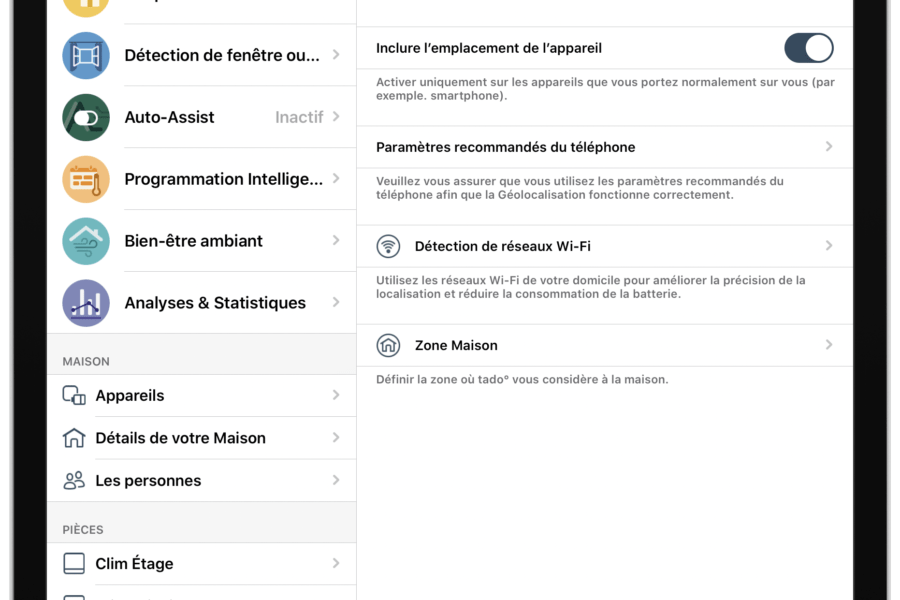Tap the chevron on Détails de votre Maison
Screen dimensions: 900x600
pyautogui.click(x=336, y=438)
